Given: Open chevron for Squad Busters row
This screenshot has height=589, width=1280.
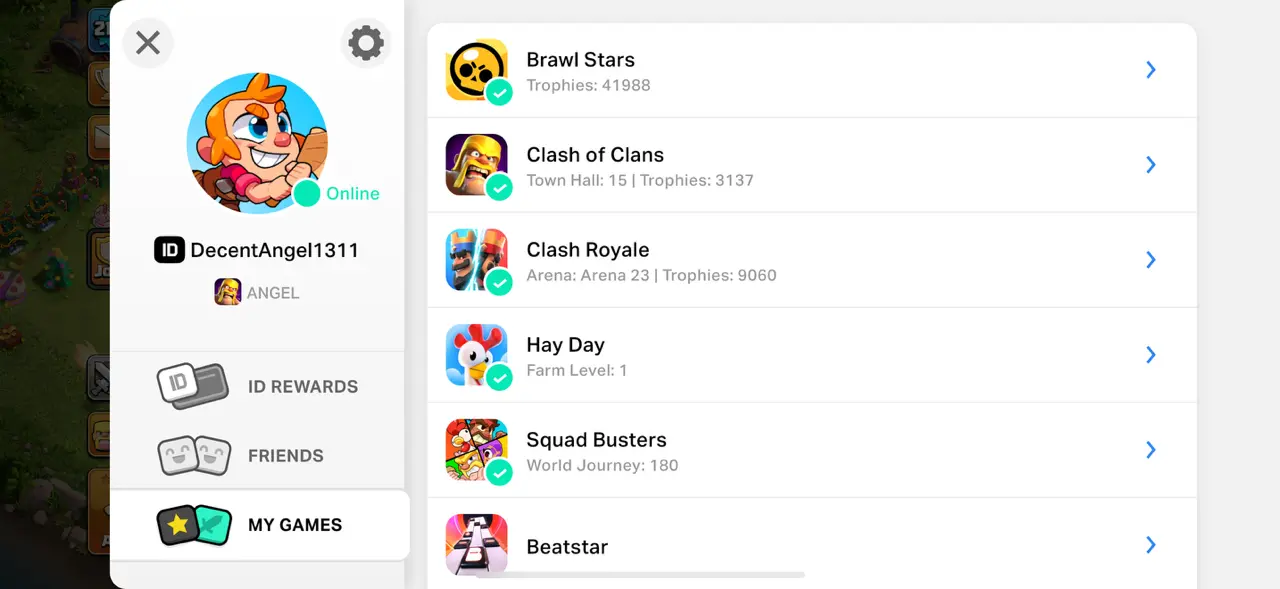Looking at the screenshot, I should (x=1151, y=449).
